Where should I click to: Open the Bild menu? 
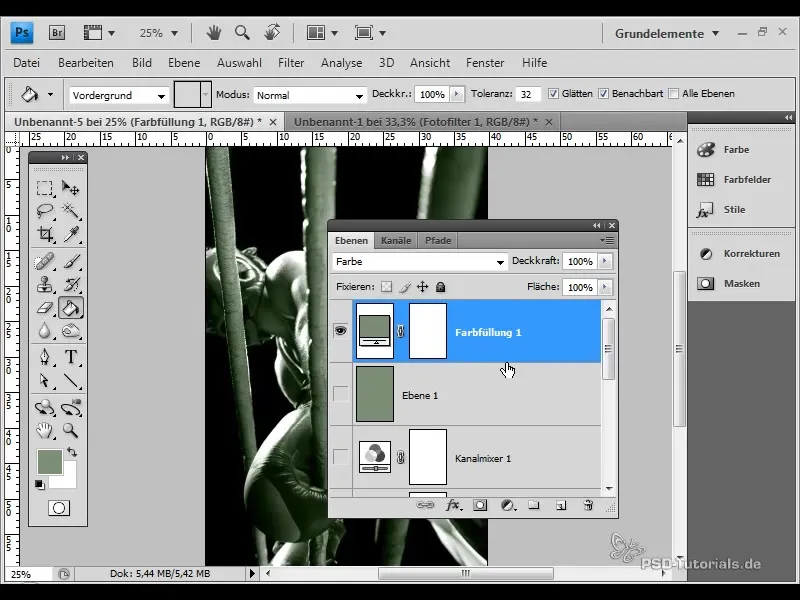click(141, 63)
